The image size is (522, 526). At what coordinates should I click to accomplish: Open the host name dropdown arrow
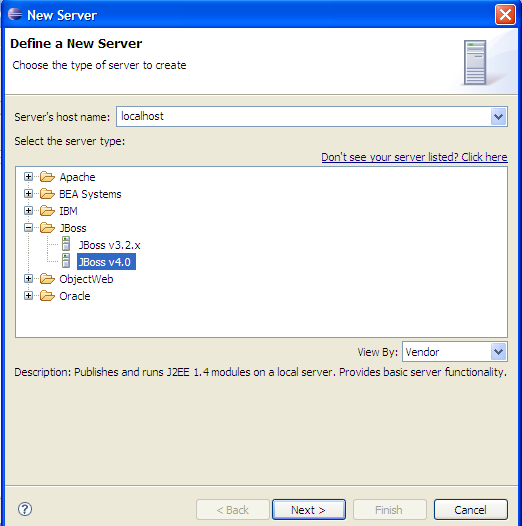pyautogui.click(x=498, y=117)
